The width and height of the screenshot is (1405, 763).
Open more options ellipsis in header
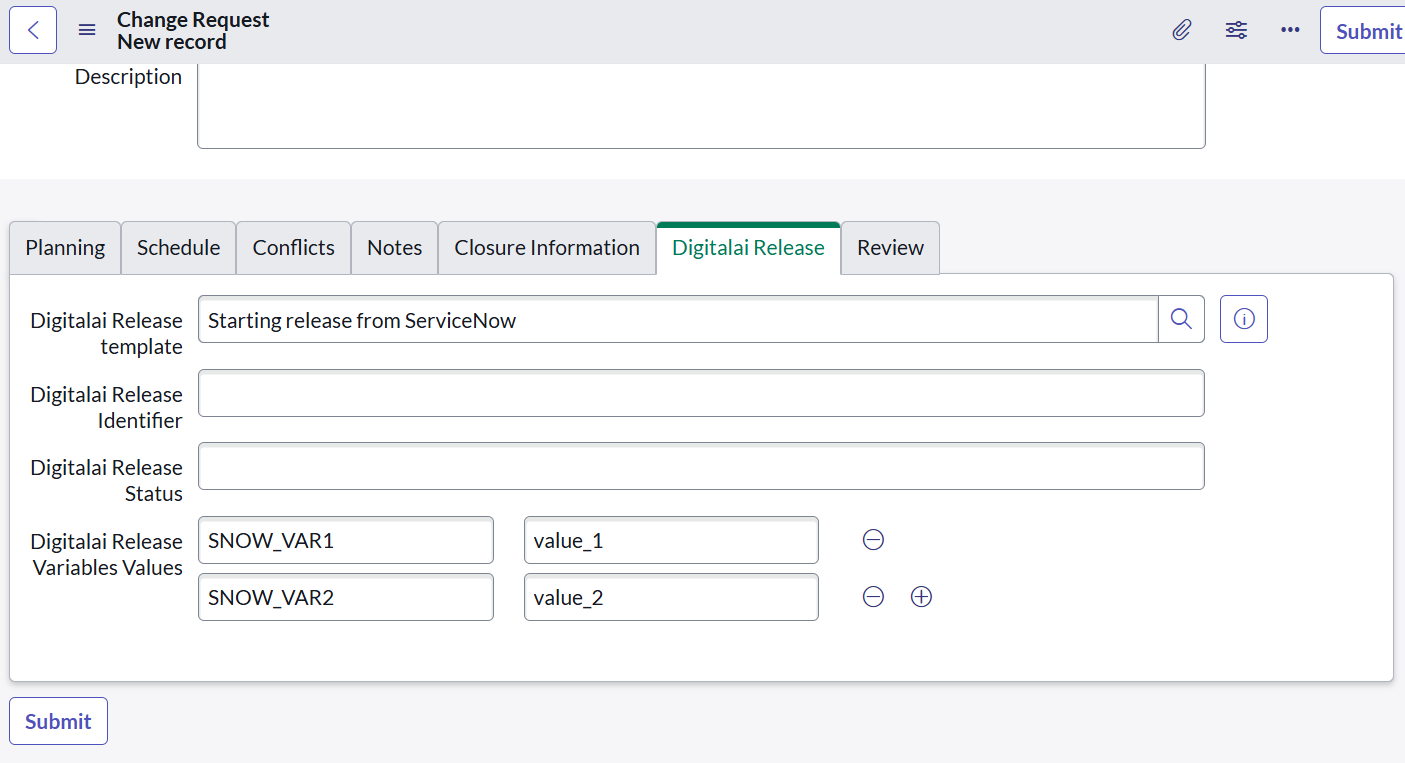click(1290, 30)
